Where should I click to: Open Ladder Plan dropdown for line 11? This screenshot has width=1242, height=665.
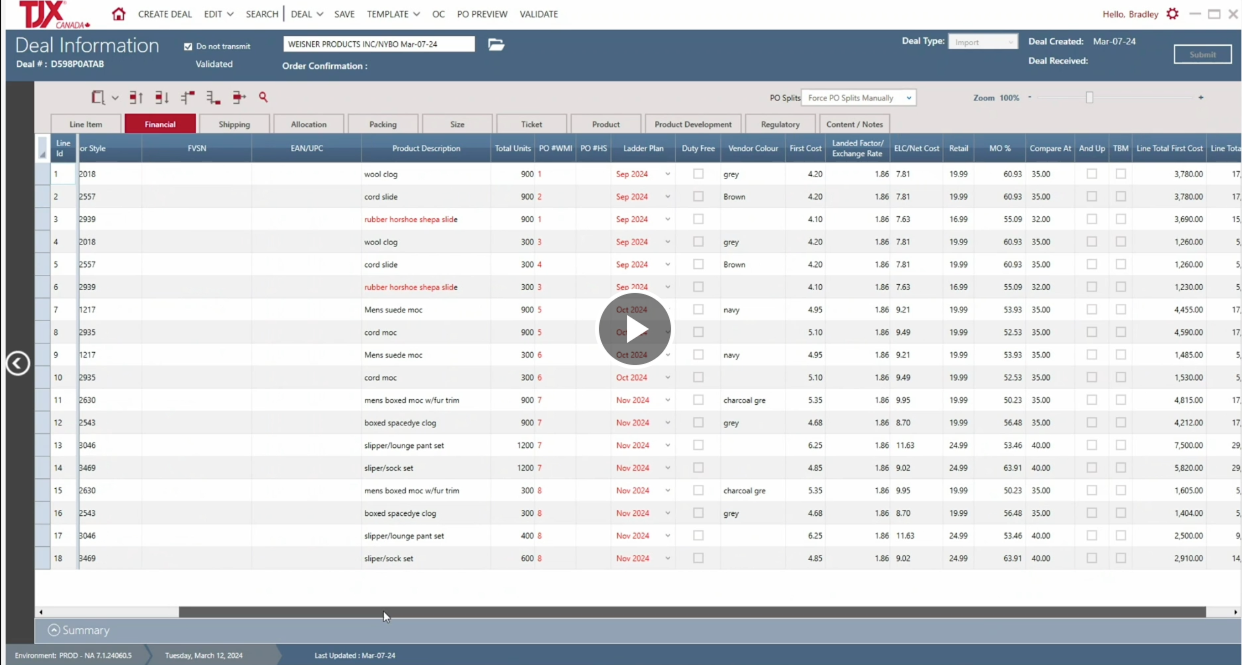pos(668,400)
